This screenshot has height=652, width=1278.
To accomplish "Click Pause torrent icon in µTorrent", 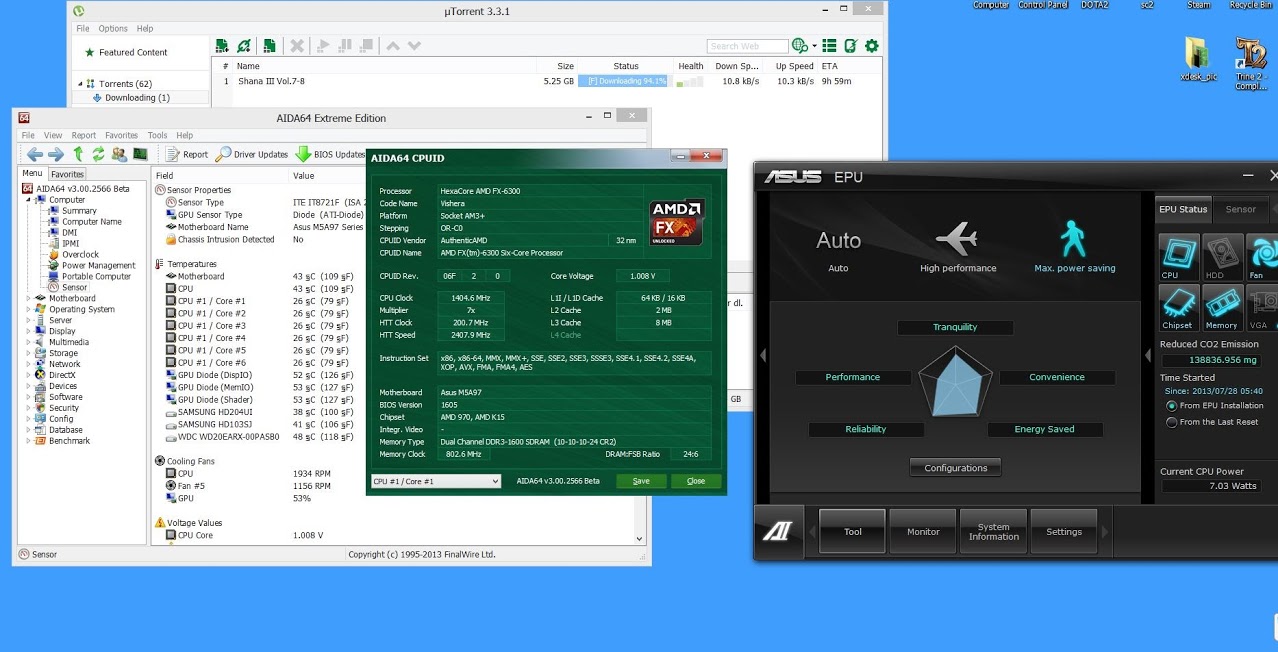I will (x=345, y=46).
